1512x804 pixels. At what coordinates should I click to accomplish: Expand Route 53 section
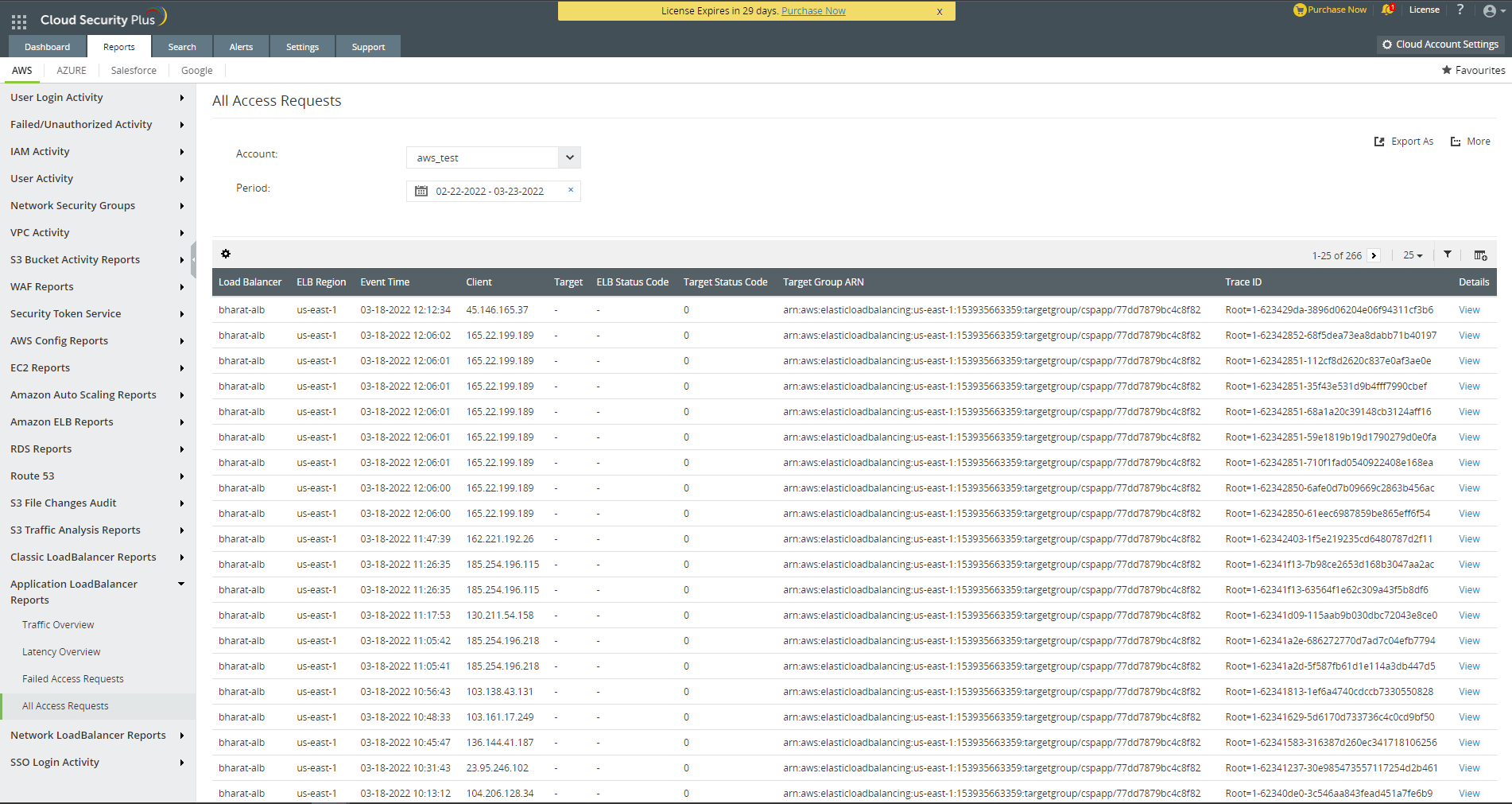coord(98,476)
